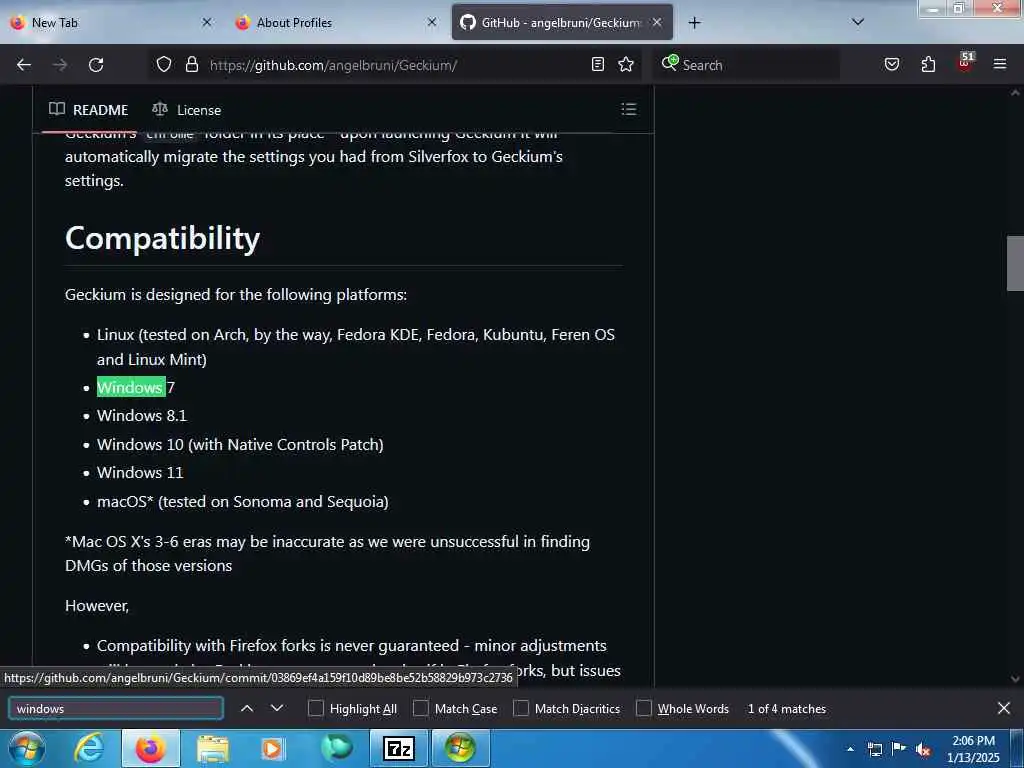Show hidden tray icons arrow

[850, 749]
